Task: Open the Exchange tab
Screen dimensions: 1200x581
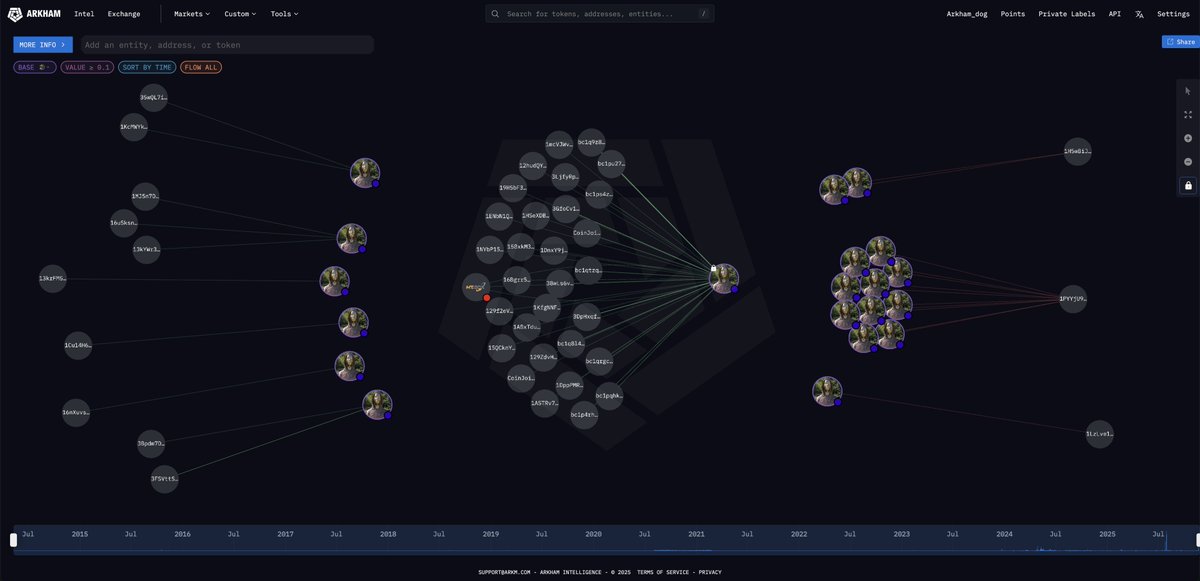Action: click(x=124, y=14)
